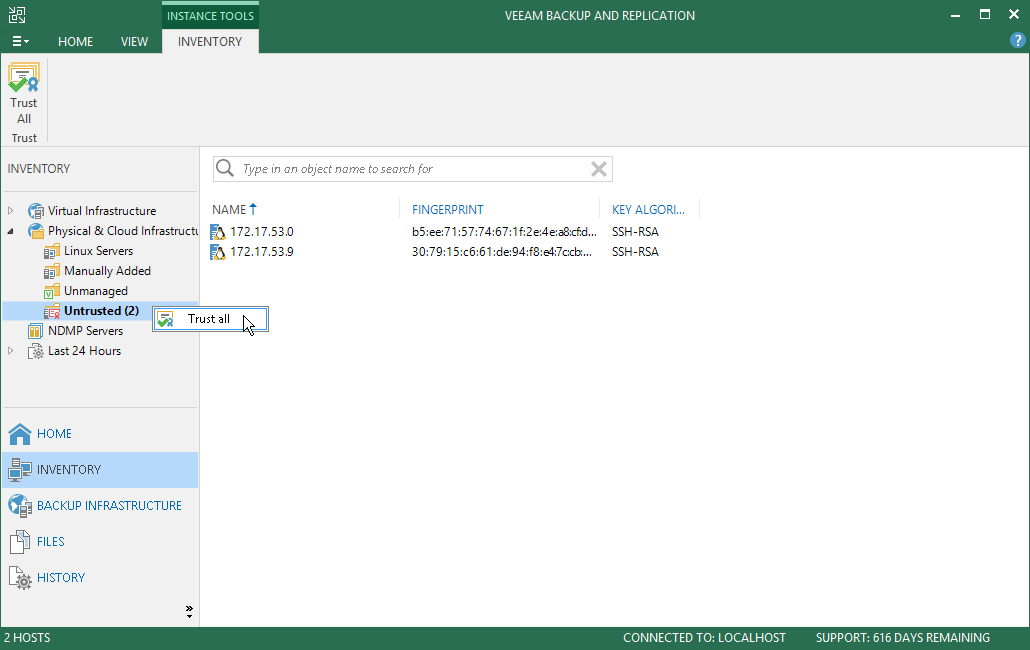This screenshot has height=650, width=1030.
Task: Switch to the VIEW ribbon tab
Action: coord(134,41)
